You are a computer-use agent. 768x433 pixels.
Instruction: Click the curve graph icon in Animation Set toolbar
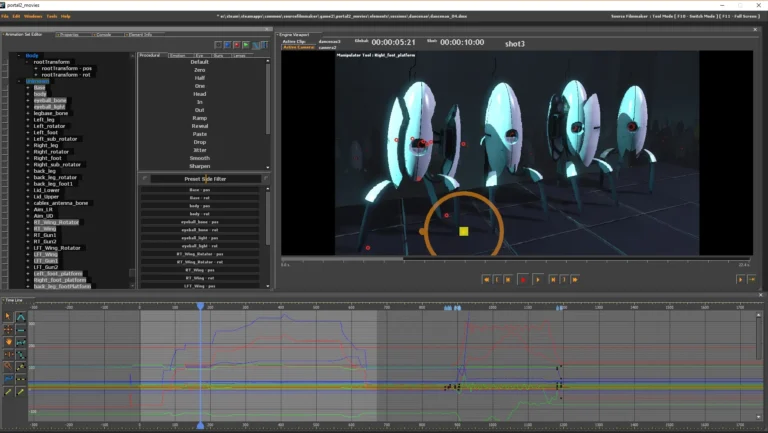(x=256, y=45)
